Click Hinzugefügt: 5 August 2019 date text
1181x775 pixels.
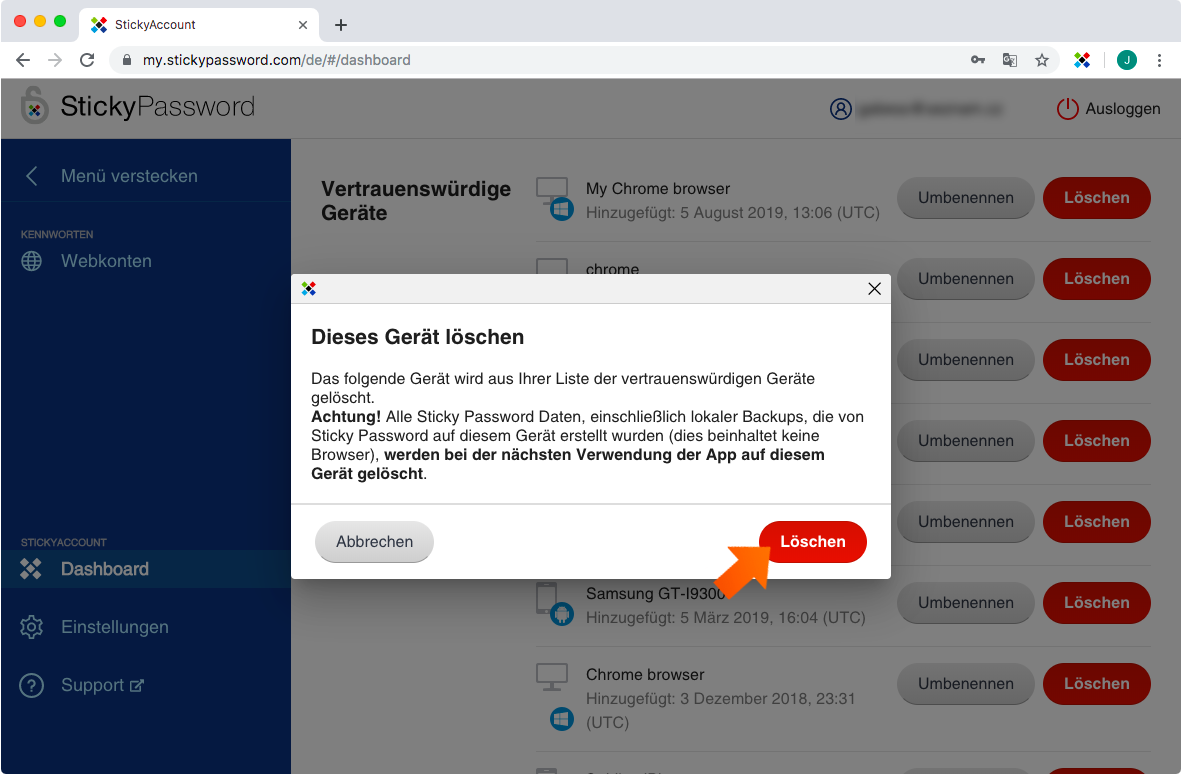(x=733, y=212)
